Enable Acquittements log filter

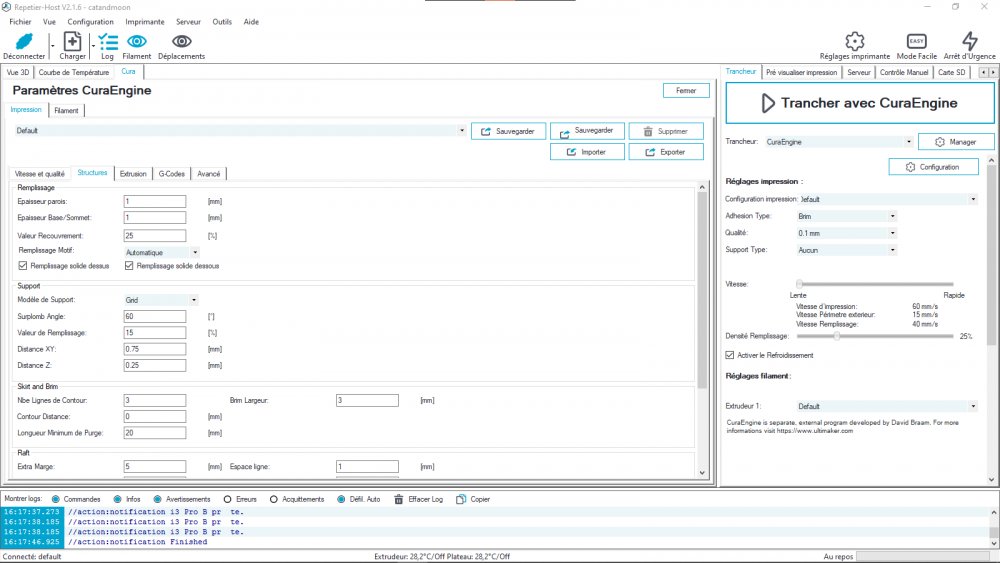click(x=274, y=499)
